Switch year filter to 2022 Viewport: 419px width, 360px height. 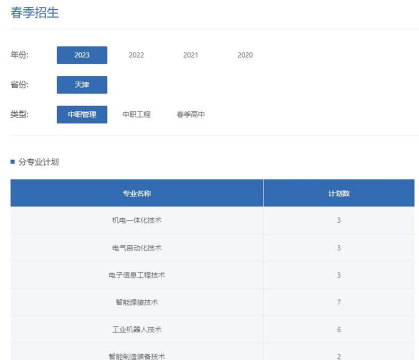tap(136, 55)
